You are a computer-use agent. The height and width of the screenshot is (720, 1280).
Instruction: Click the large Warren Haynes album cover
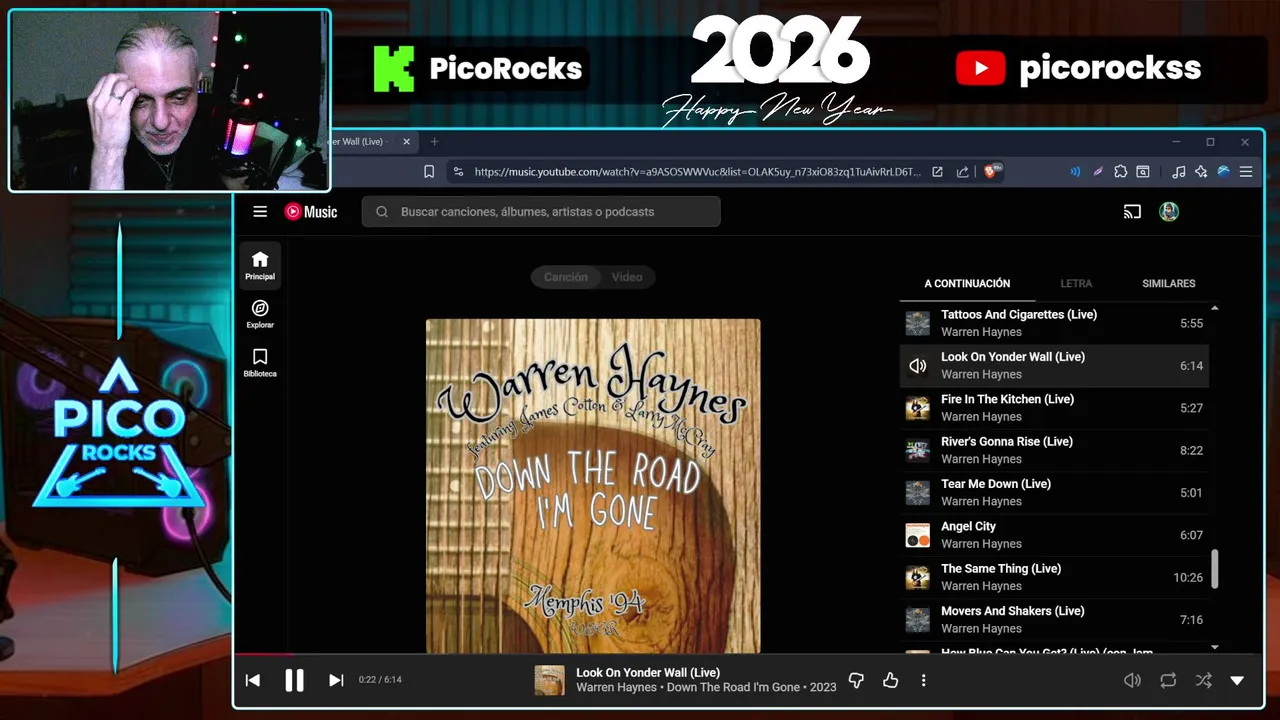pyautogui.click(x=593, y=486)
